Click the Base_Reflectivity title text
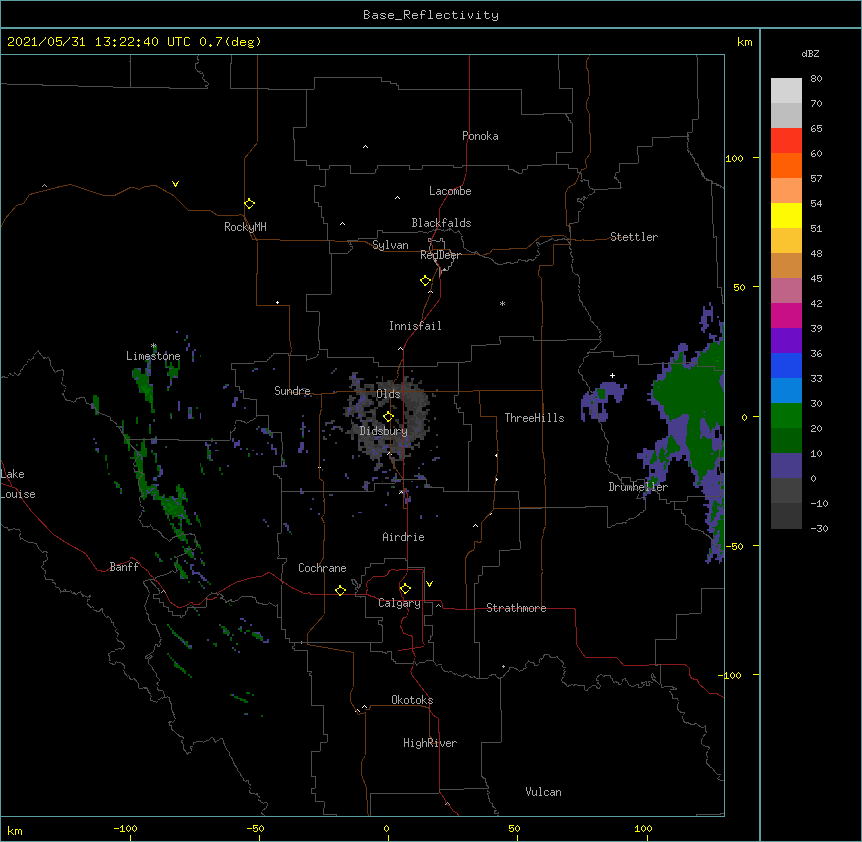Image resolution: width=862 pixels, height=842 pixels. (x=431, y=15)
